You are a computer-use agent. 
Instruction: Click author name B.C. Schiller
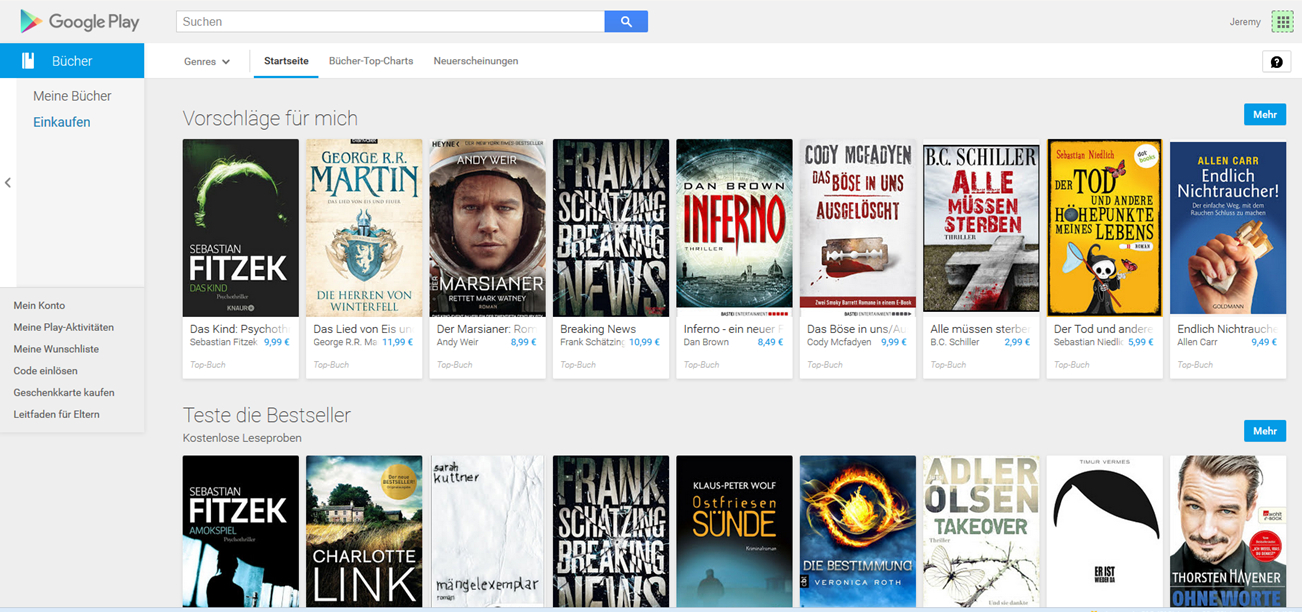pos(953,342)
